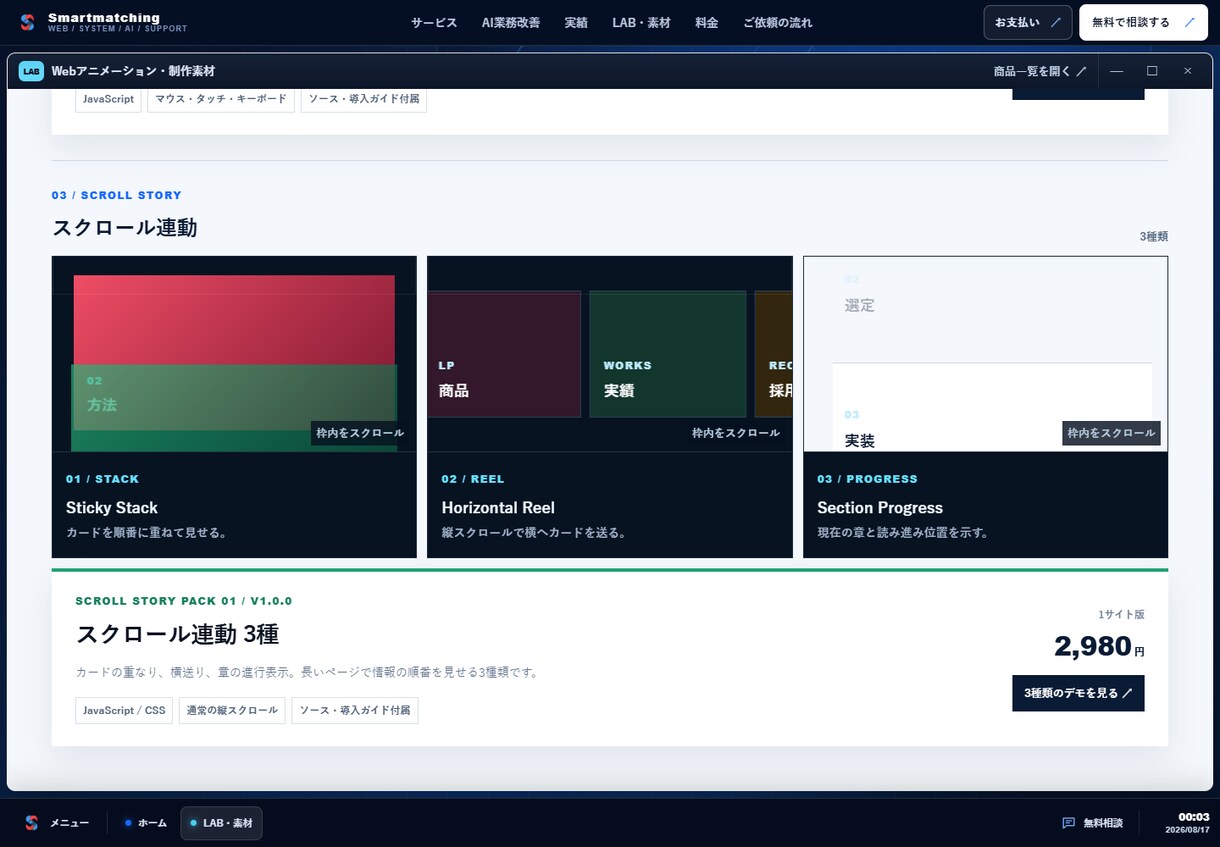Click 枠内をスクロール label on Section Progress
The width and height of the screenshot is (1220, 847).
pyautogui.click(x=1111, y=433)
